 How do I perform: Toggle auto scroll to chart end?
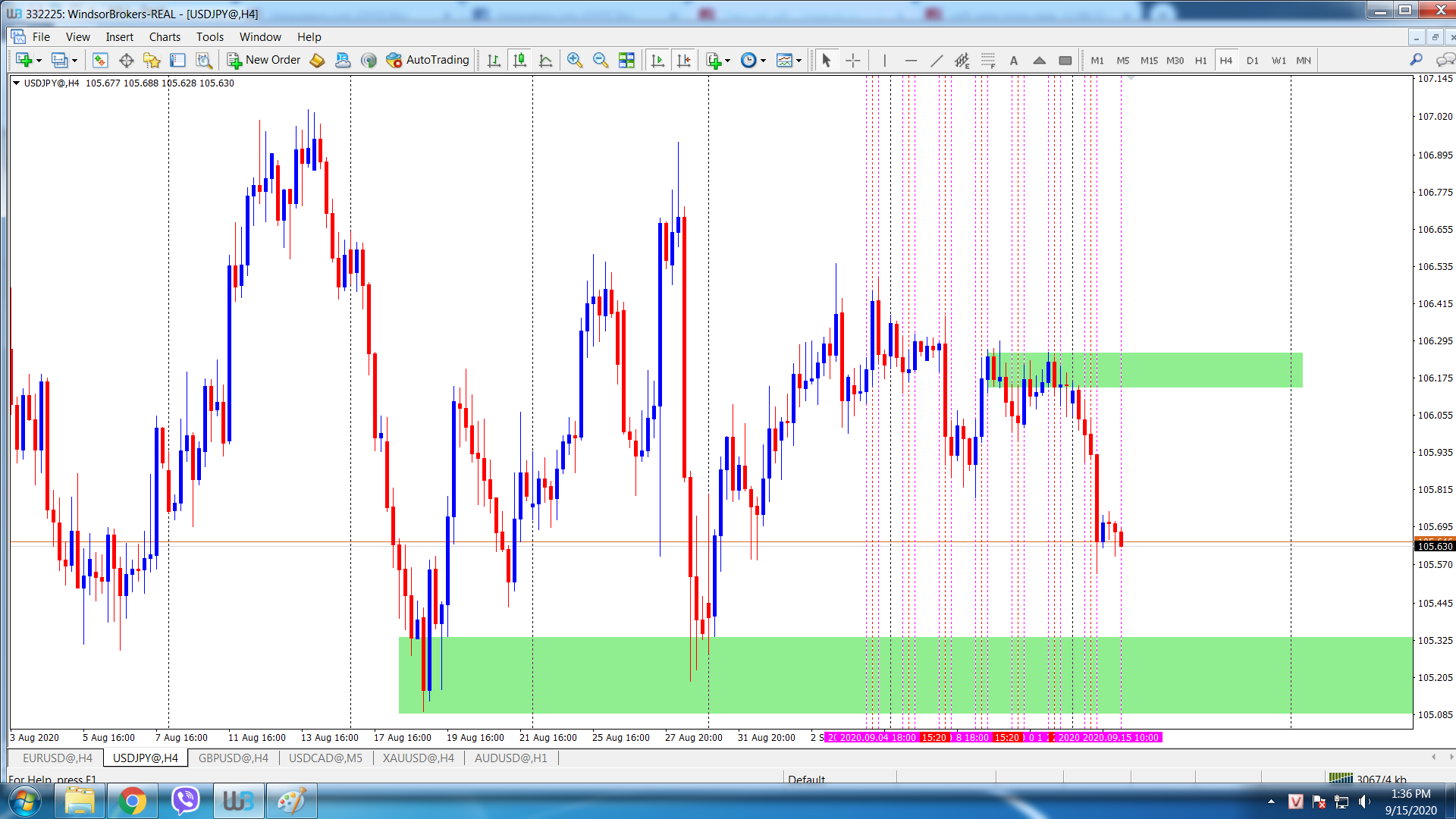657,60
